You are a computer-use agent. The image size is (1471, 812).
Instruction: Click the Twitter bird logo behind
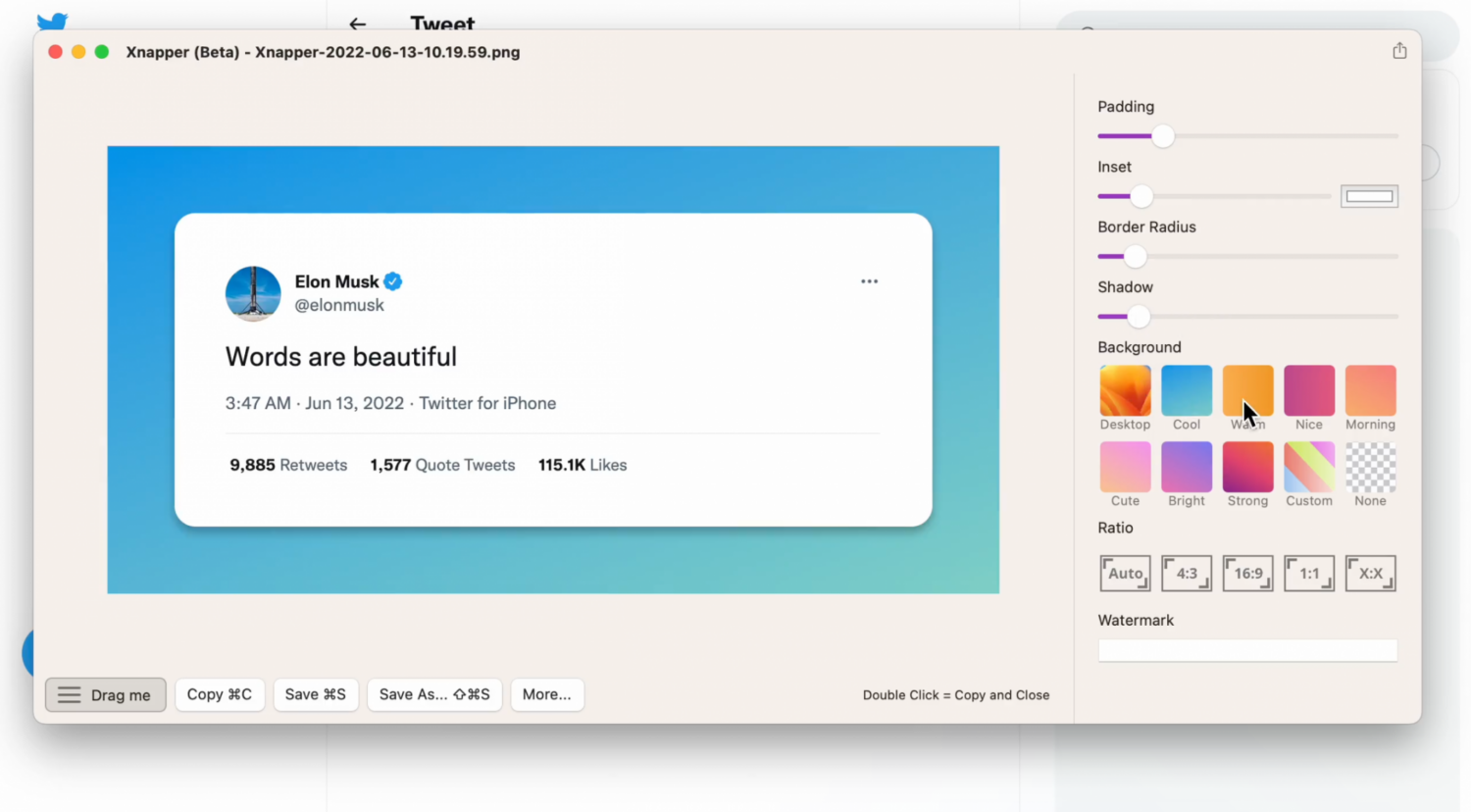click(52, 21)
